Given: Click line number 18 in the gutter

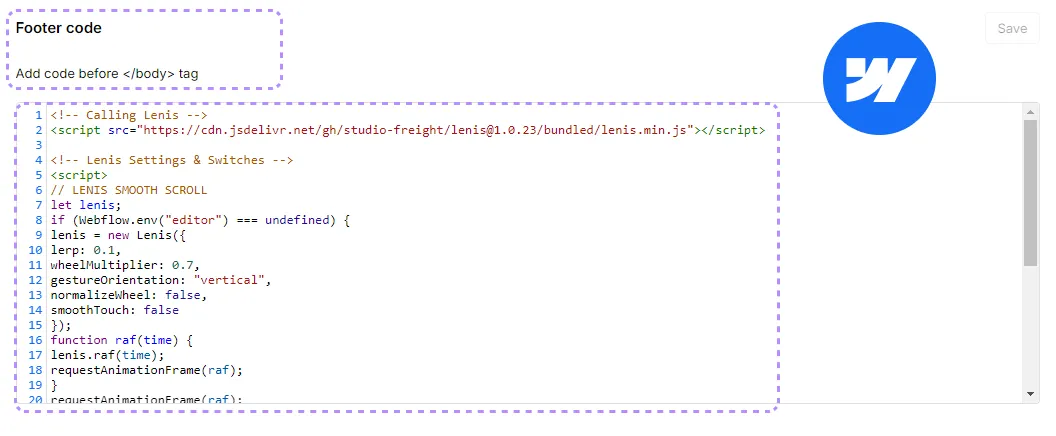Looking at the screenshot, I should point(36,370).
